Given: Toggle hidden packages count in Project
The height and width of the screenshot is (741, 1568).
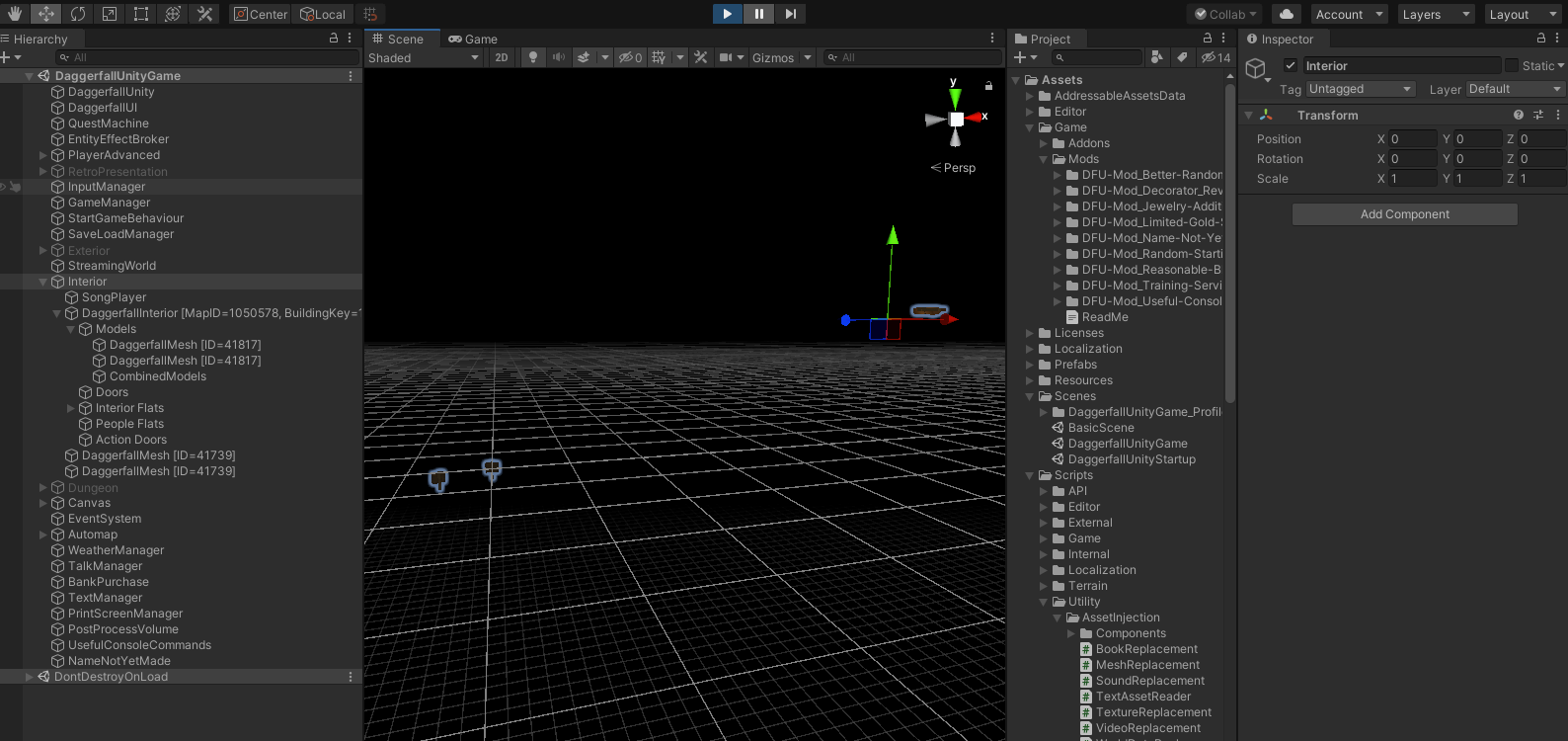Looking at the screenshot, I should pyautogui.click(x=1215, y=57).
